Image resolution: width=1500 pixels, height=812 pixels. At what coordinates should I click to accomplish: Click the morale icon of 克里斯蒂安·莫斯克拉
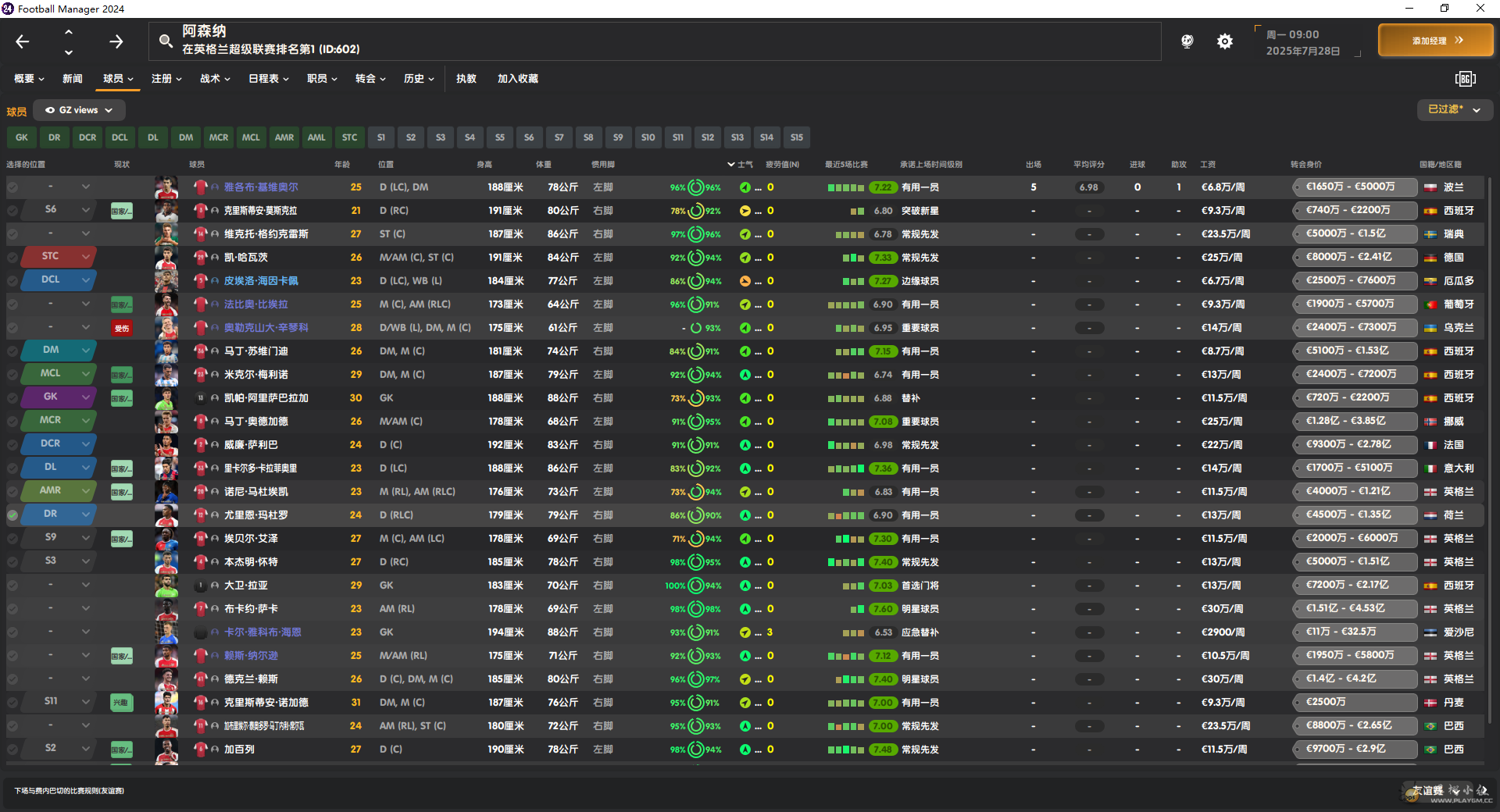[x=745, y=211]
